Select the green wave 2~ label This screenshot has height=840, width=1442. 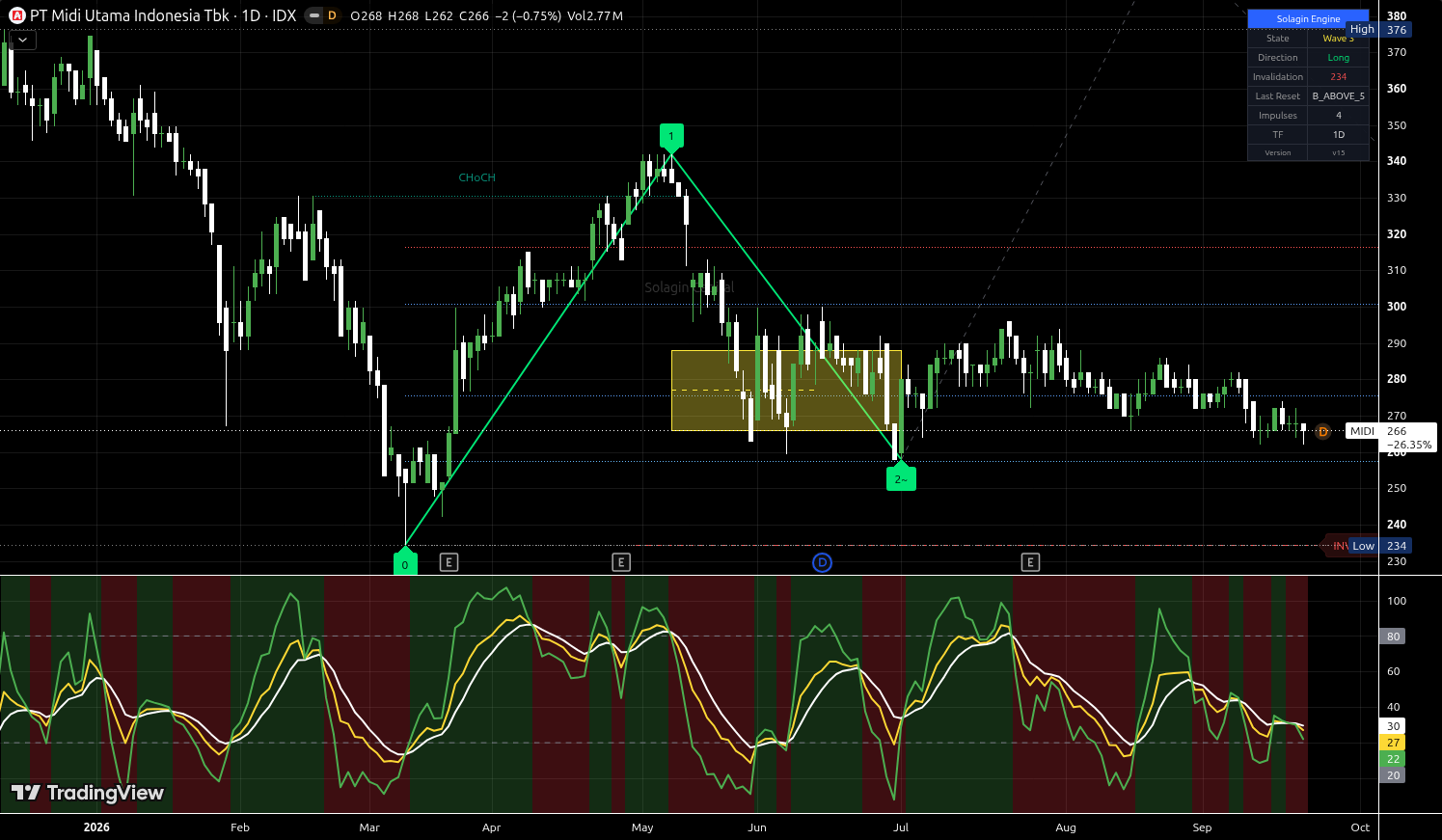pos(901,476)
